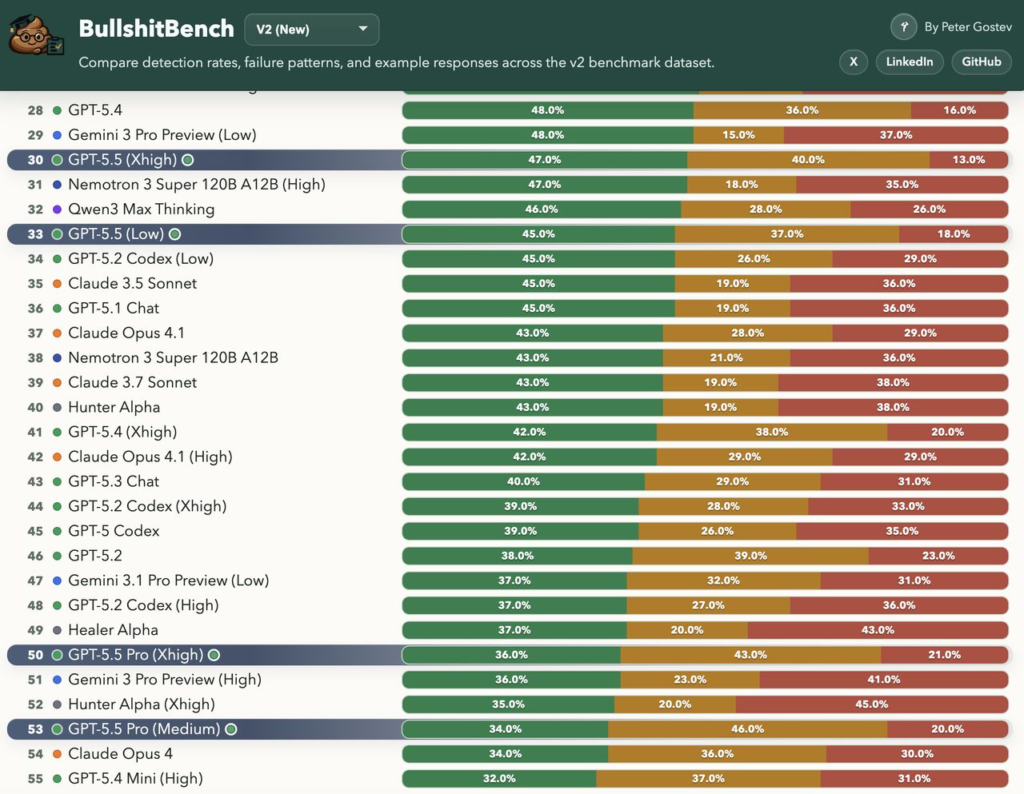
Task: Click the circle marker after GPT-5.5 Pro (Medium)
Action: tap(231, 729)
